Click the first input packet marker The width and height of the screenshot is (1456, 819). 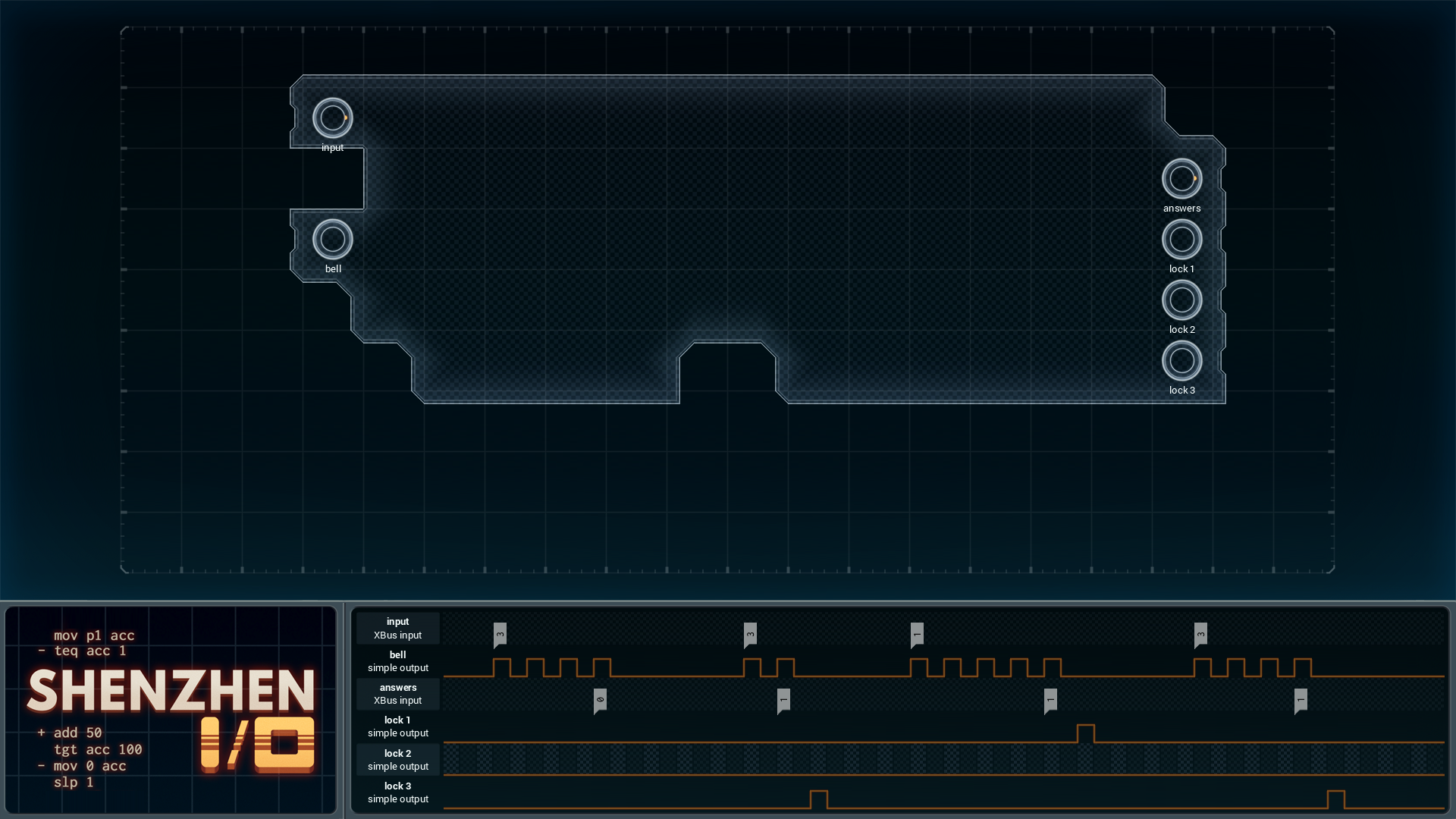click(500, 635)
